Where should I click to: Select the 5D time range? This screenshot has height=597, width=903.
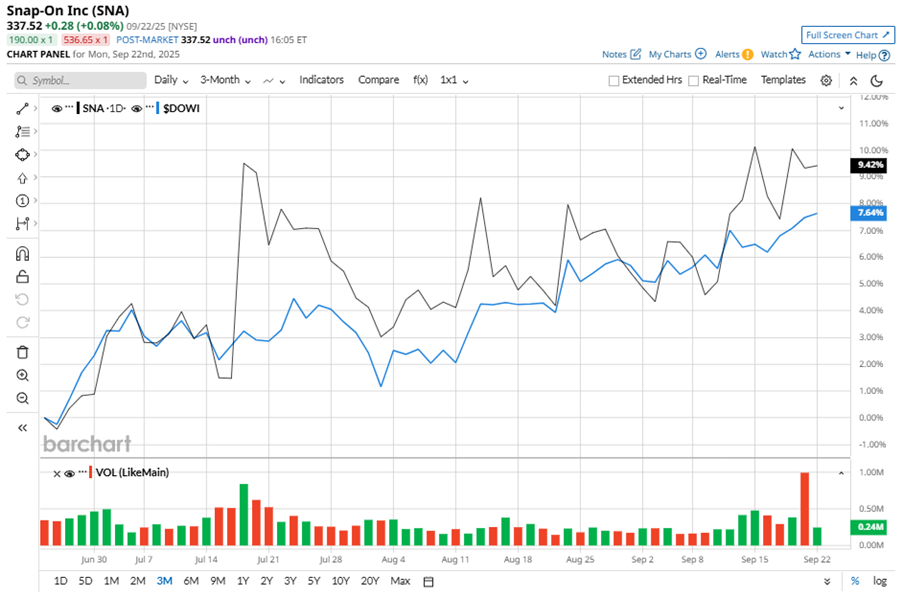tap(85, 581)
